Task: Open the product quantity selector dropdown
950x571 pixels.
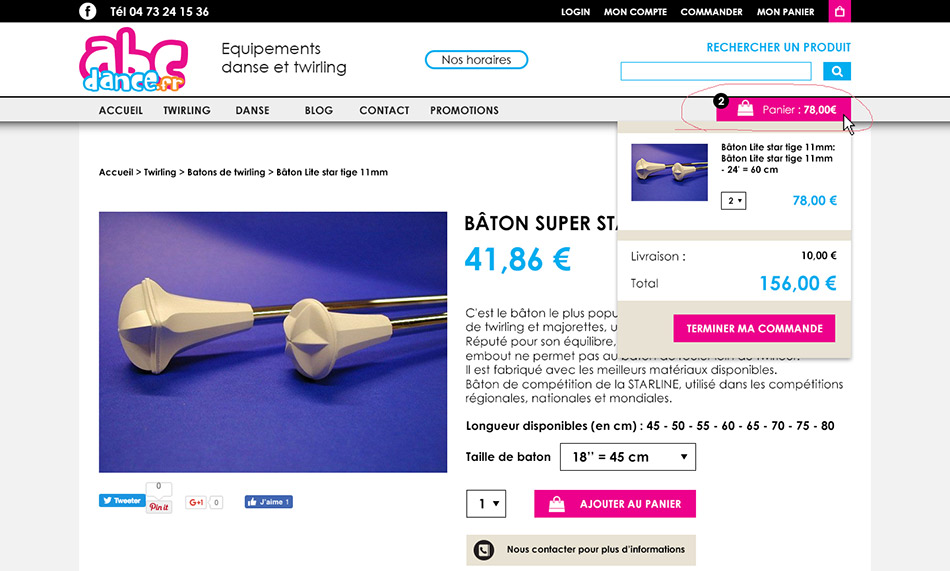Action: point(486,504)
